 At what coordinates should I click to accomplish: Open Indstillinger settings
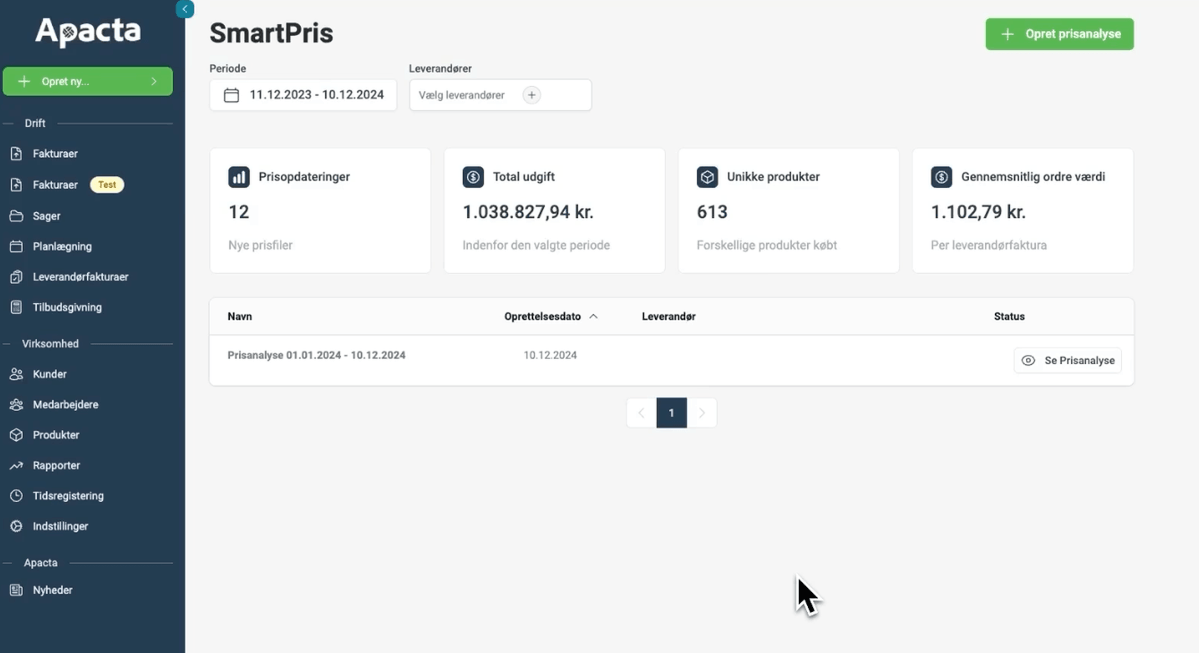(60, 526)
